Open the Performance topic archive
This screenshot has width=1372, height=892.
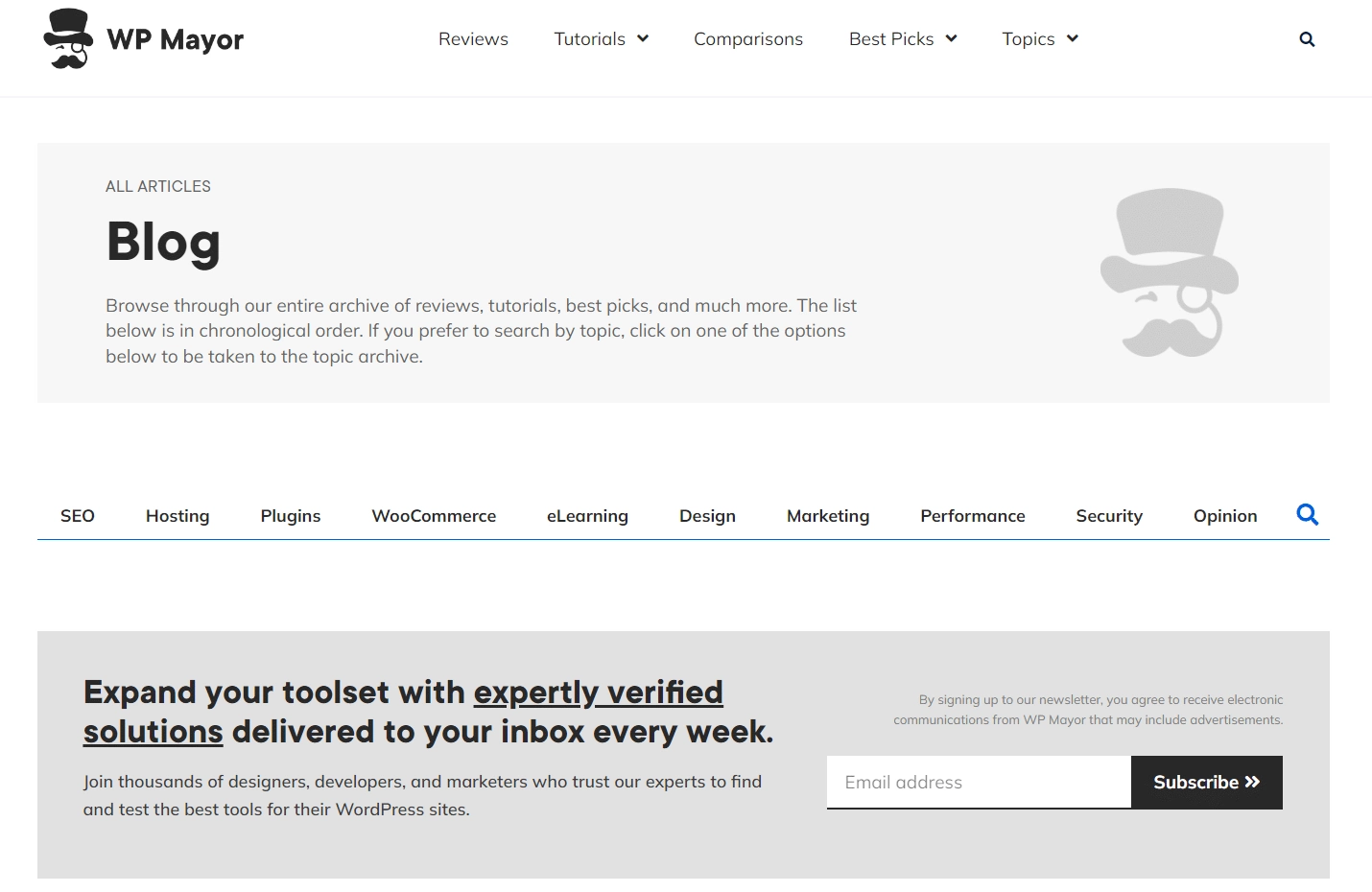[x=972, y=516]
